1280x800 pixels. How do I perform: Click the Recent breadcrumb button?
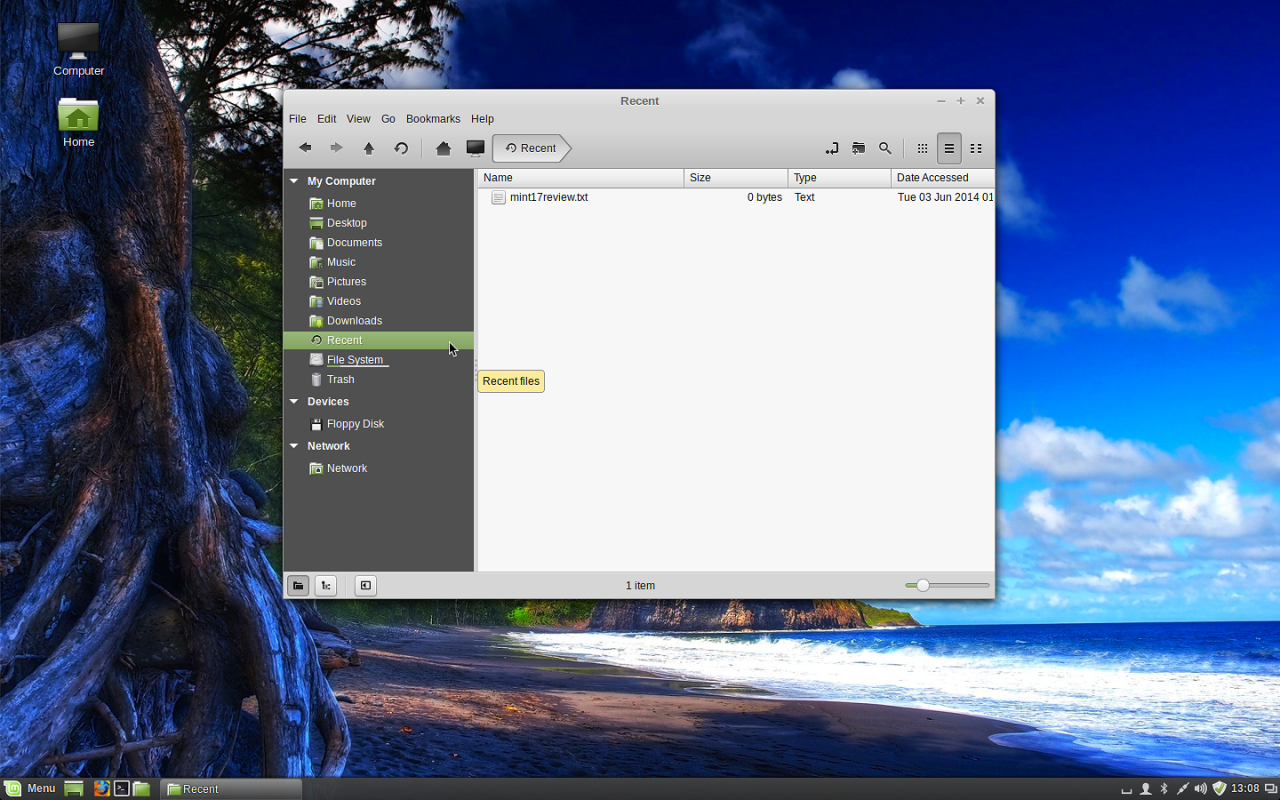[530, 147]
